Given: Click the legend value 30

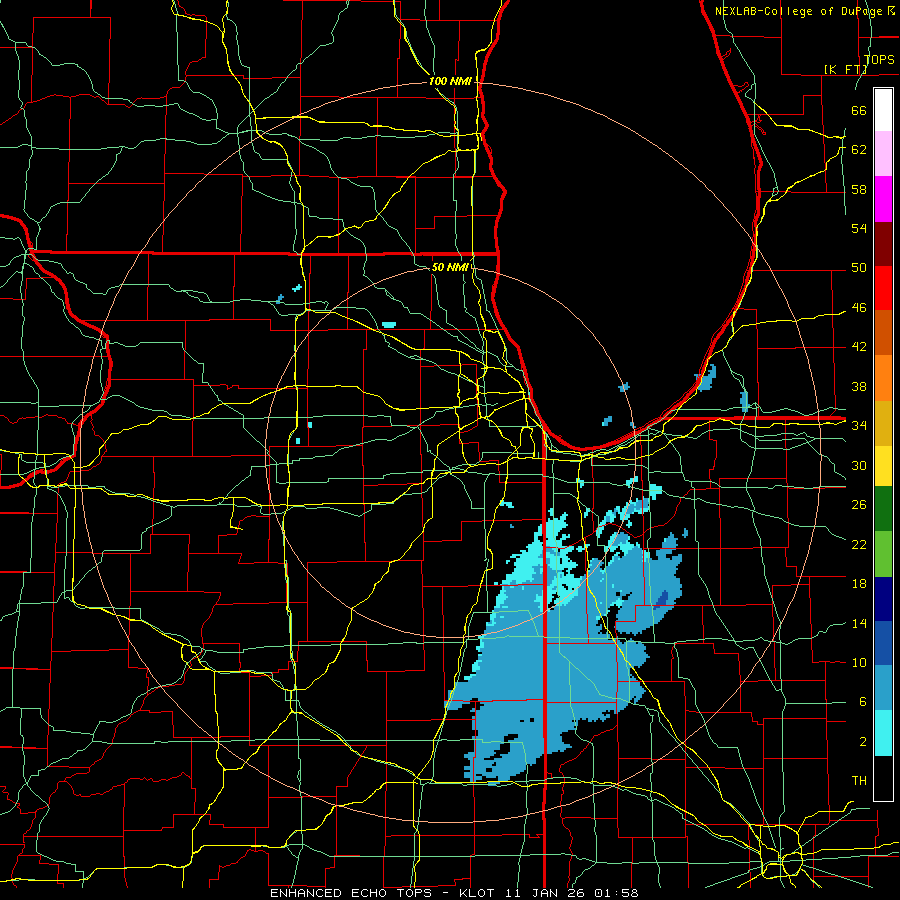Looking at the screenshot, I should (x=859, y=465).
